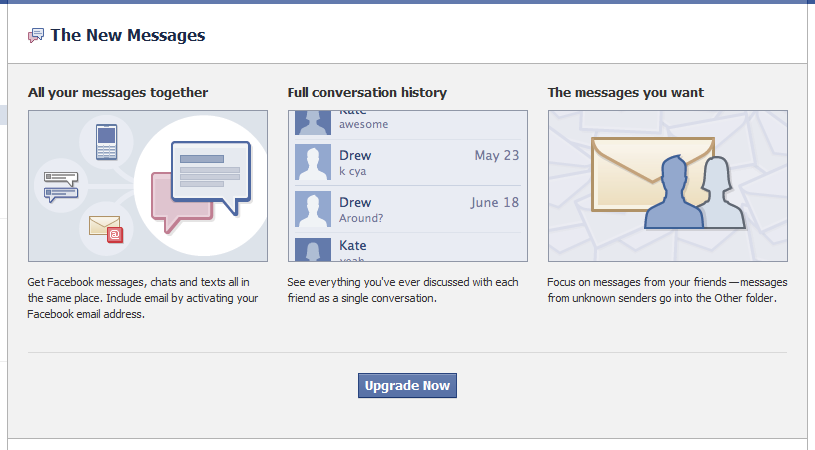
Task: Click the 'May 23' date text
Action: click(x=497, y=155)
